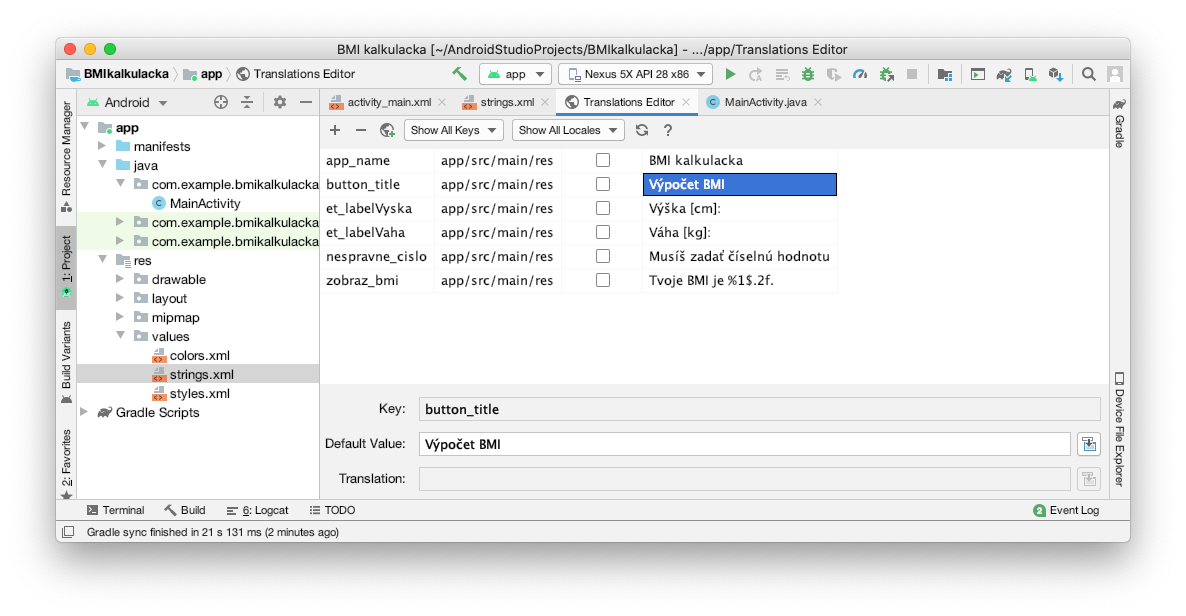
Task: Click the Debug app bug icon
Action: [x=807, y=74]
